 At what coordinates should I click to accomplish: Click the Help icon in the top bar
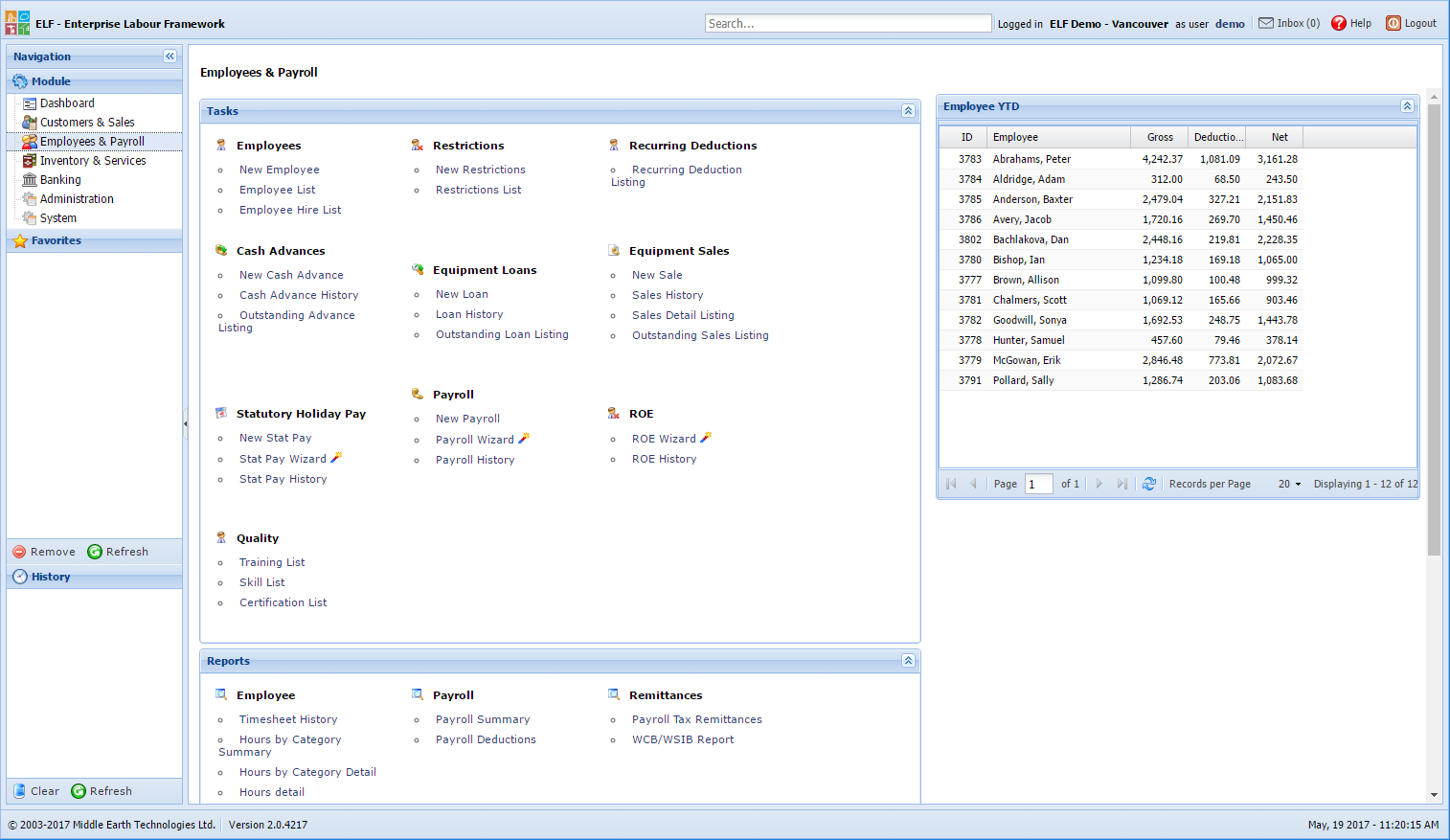tap(1338, 23)
